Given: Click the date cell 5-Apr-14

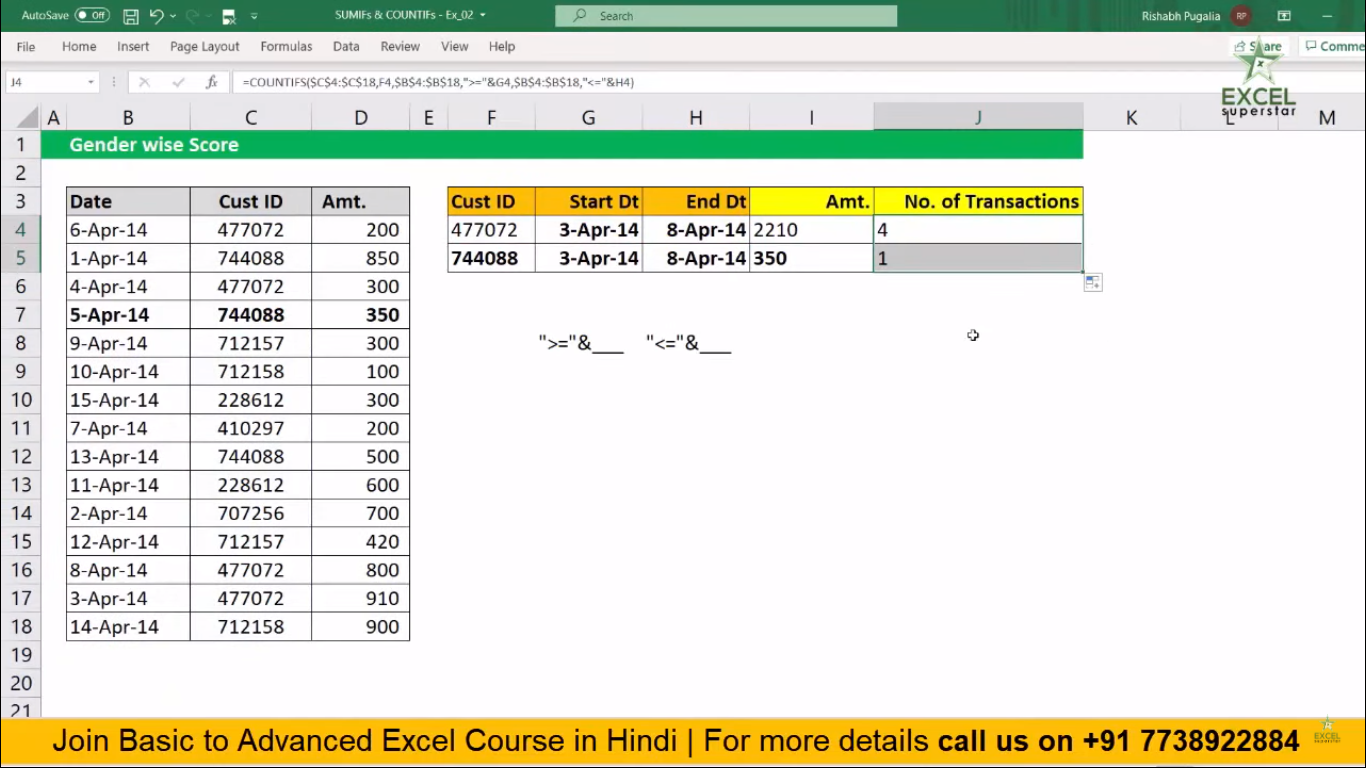Looking at the screenshot, I should (128, 315).
